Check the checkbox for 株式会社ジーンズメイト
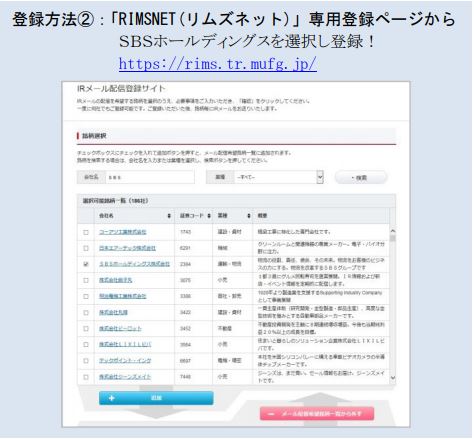Viewport: 474px width, 439px height. point(86,377)
